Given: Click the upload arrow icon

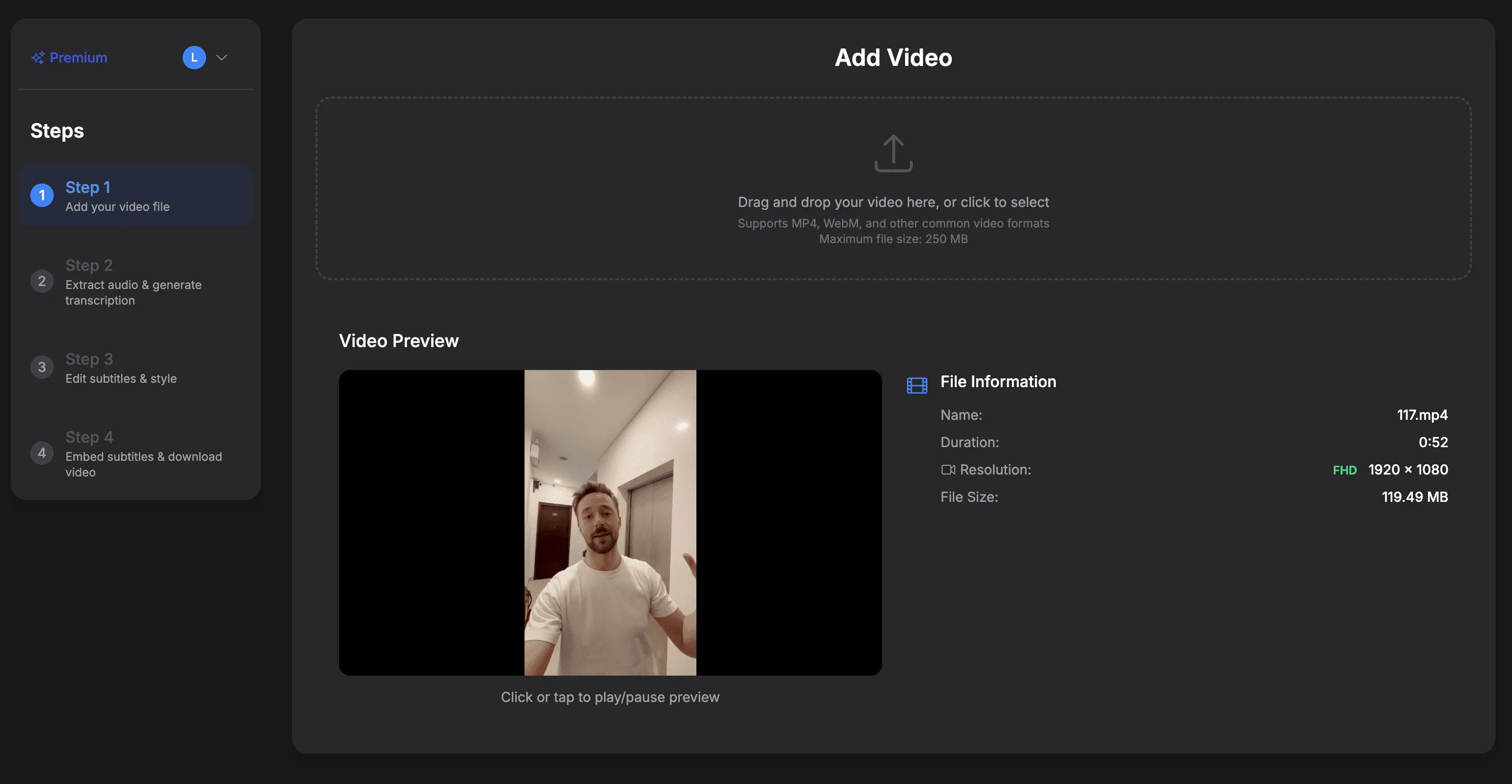Looking at the screenshot, I should pos(893,153).
